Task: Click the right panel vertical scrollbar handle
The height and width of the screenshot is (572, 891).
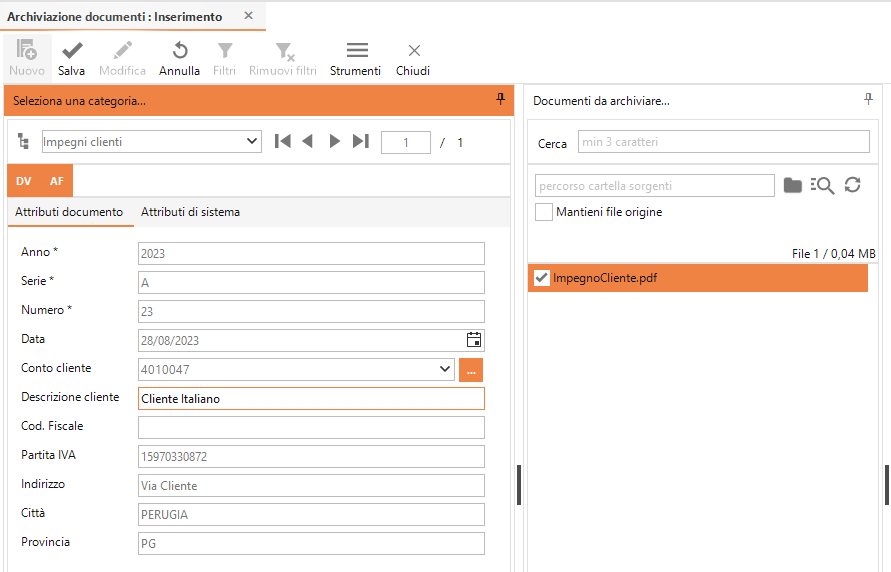Action: coord(887,485)
